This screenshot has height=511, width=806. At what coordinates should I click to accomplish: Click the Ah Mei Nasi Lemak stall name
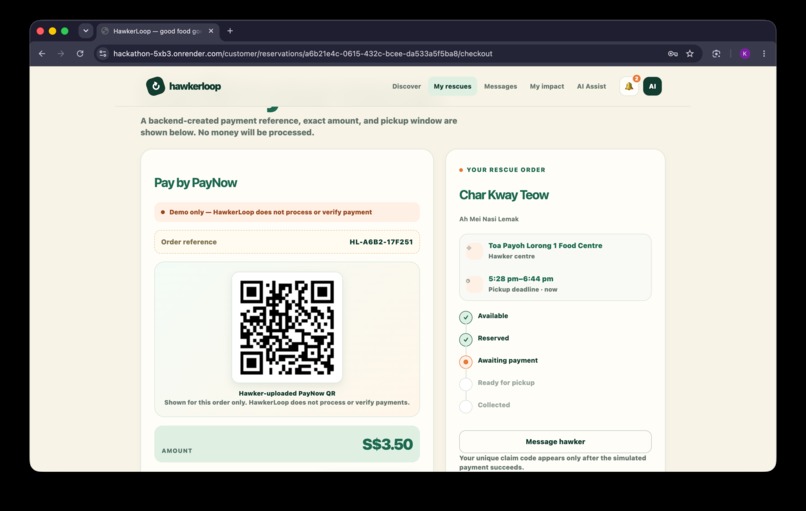(489, 219)
